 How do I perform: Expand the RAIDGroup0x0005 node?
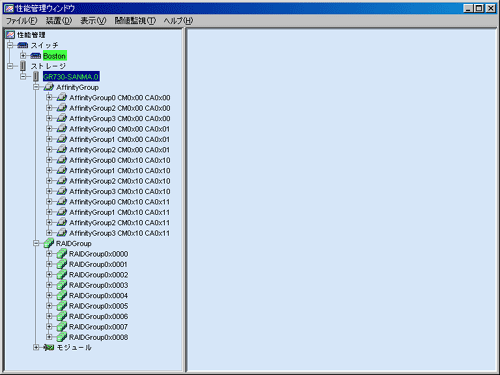pos(49,306)
